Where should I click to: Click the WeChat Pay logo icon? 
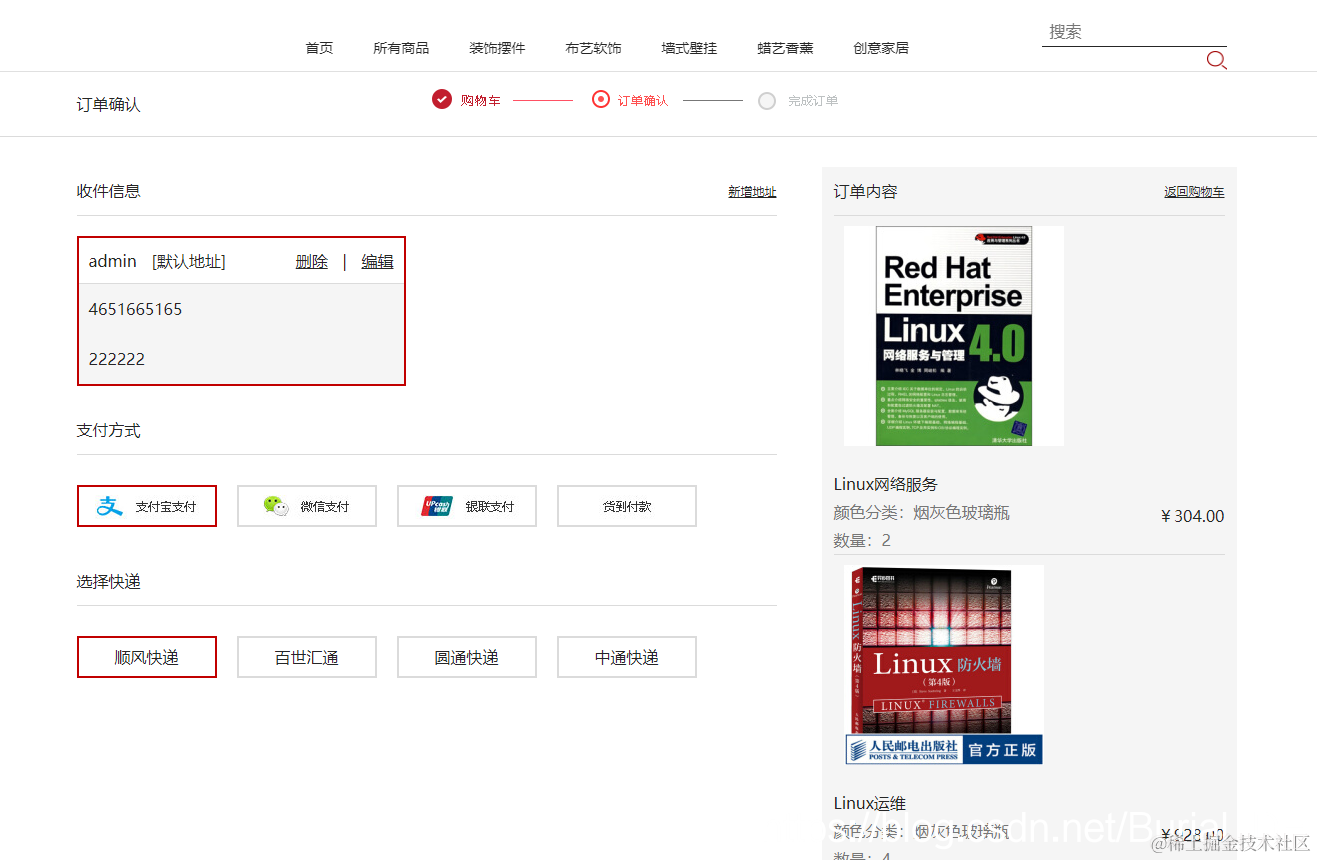(x=276, y=506)
